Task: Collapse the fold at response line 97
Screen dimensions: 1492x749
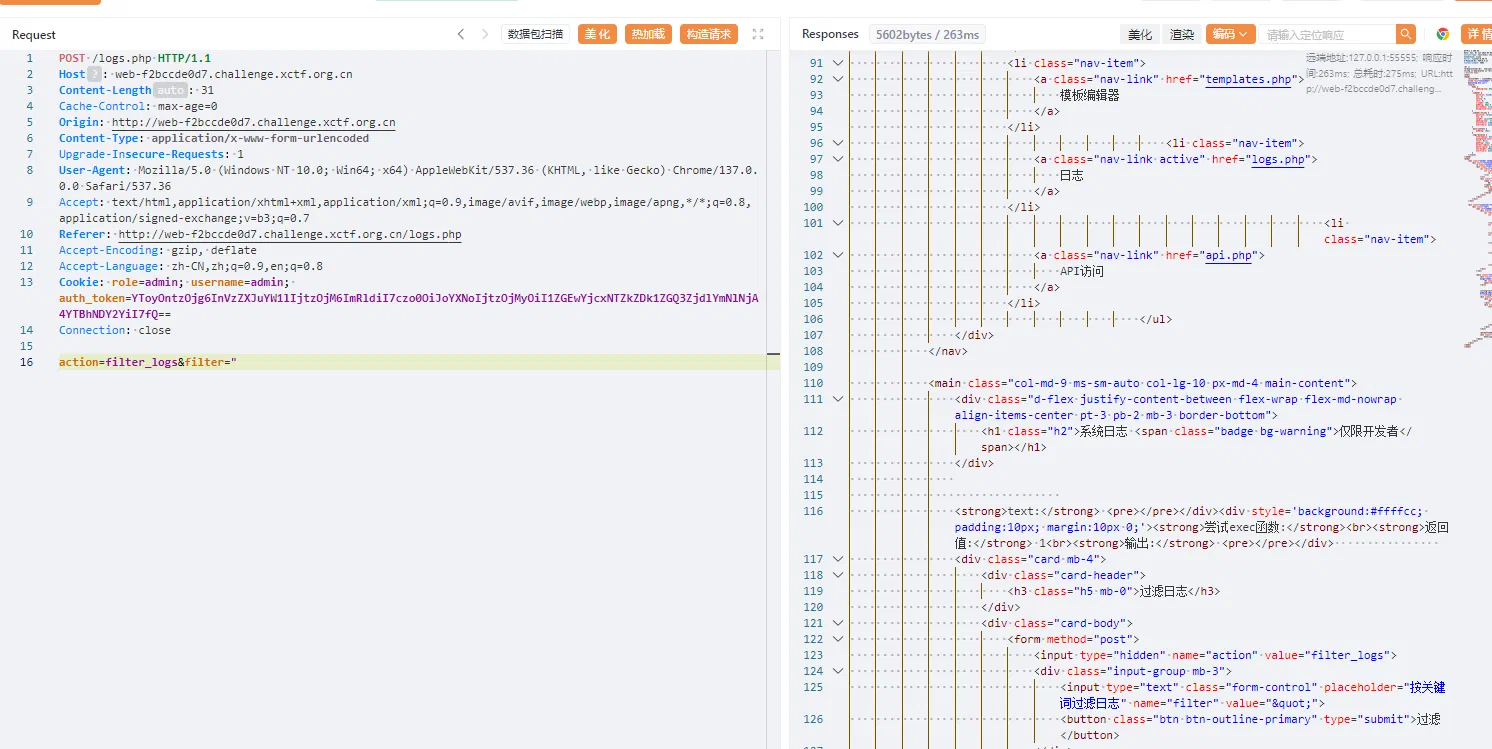Action: (838, 159)
